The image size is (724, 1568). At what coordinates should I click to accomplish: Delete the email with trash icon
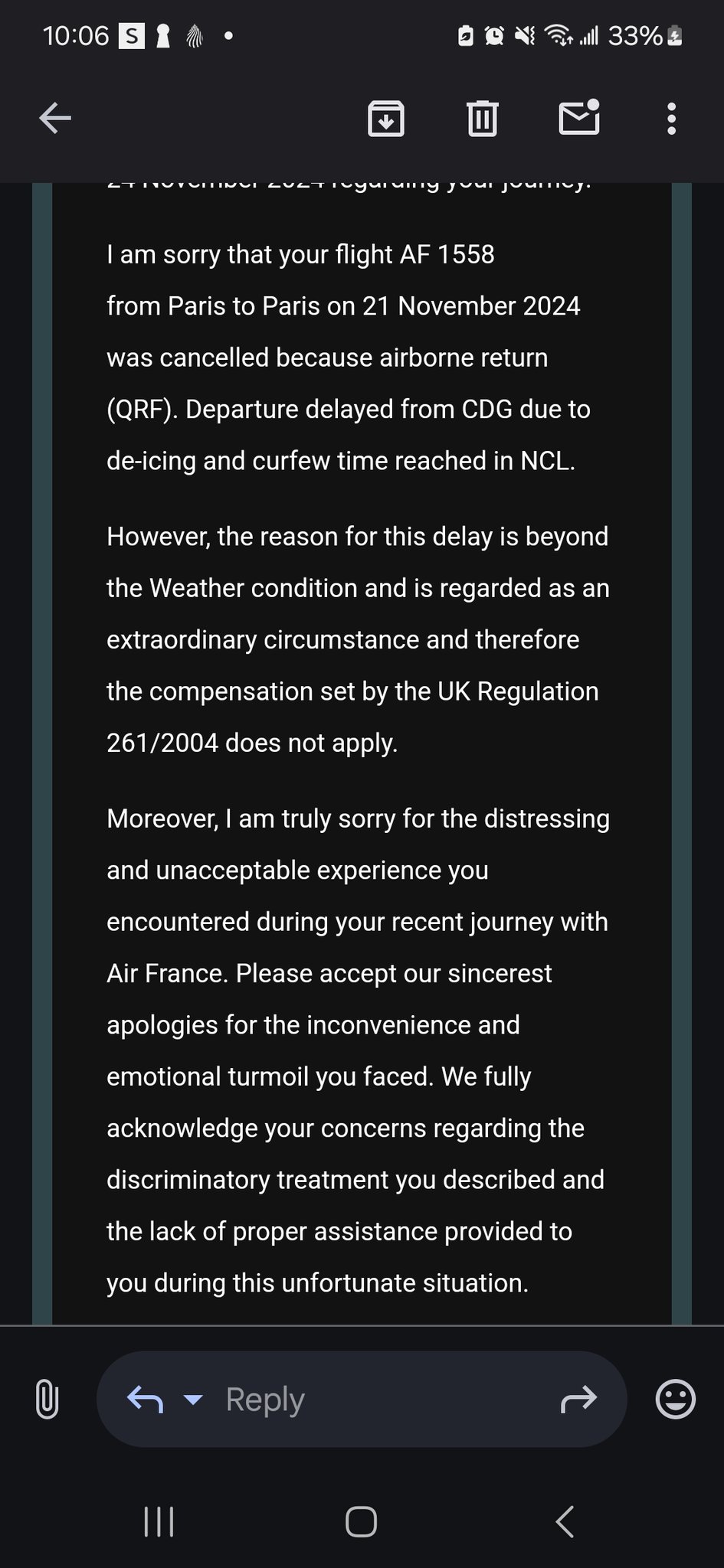pos(483,119)
